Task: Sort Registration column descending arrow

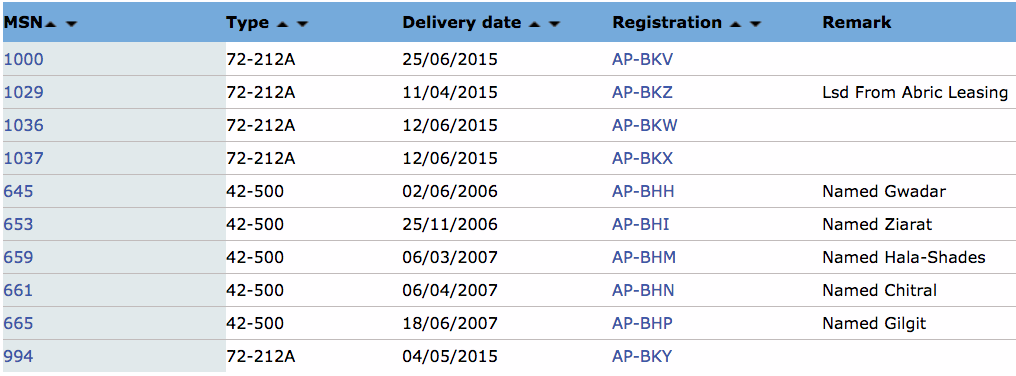Action: [x=755, y=24]
